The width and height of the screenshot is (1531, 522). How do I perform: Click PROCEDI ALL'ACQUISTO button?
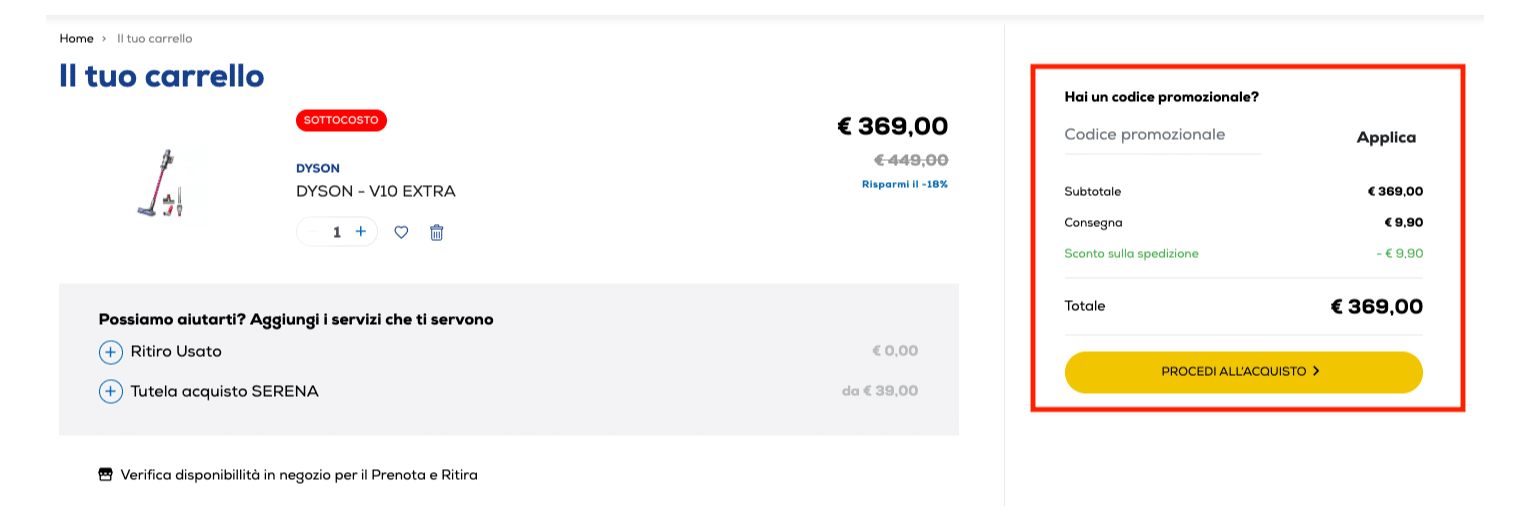click(x=1243, y=371)
